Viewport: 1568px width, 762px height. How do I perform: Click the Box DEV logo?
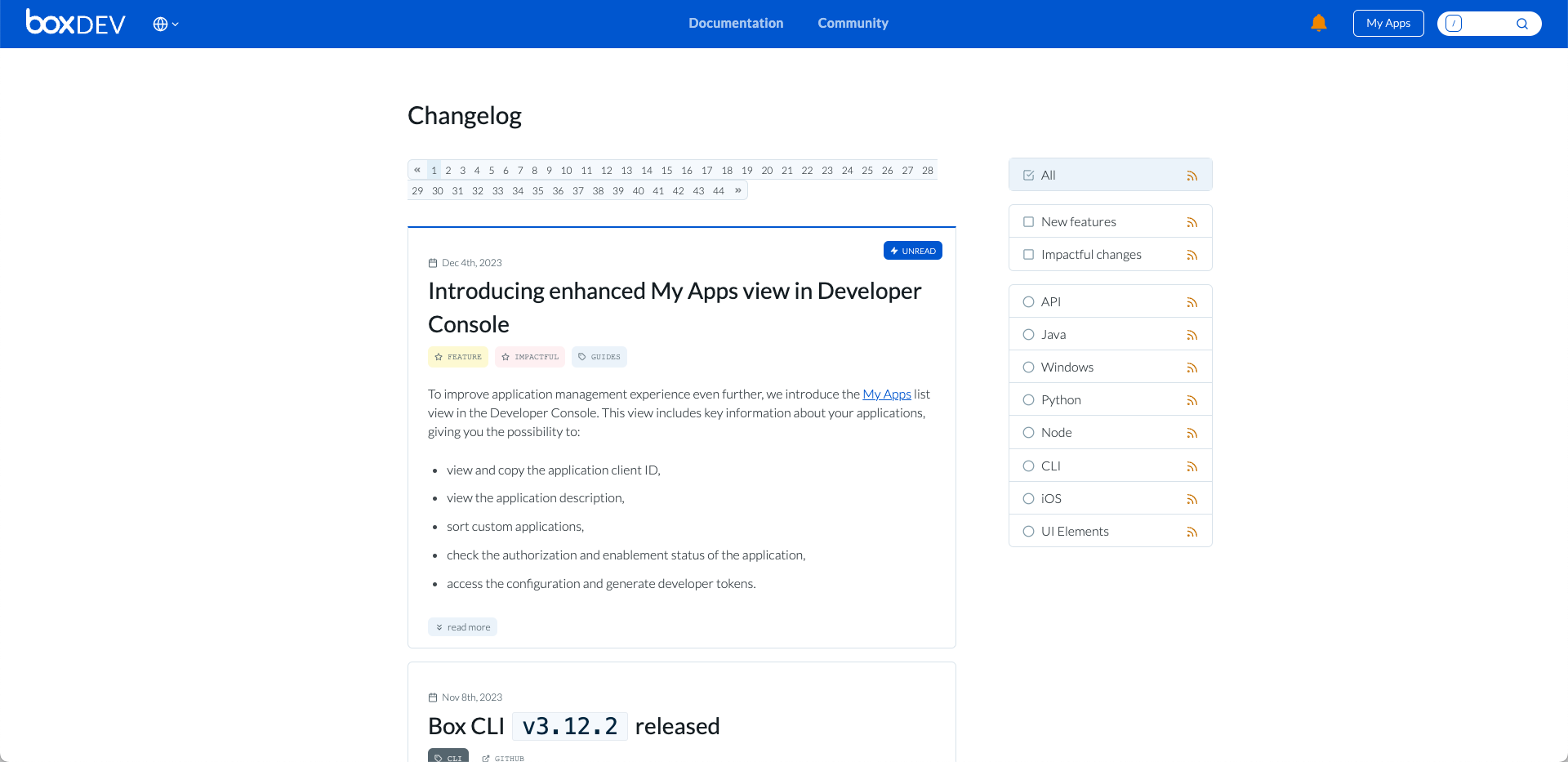pos(74,23)
